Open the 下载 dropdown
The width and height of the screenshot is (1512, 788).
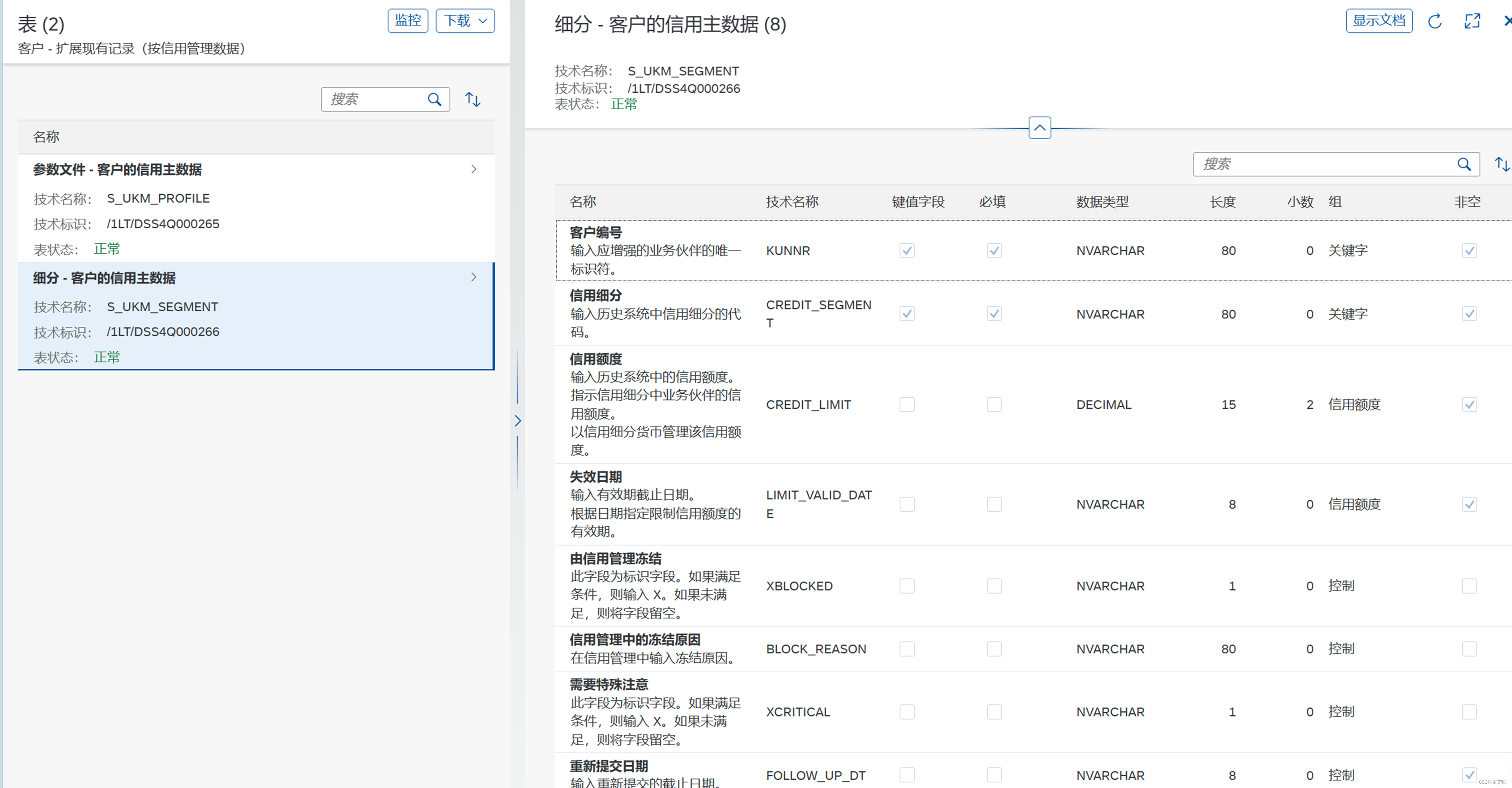click(465, 21)
